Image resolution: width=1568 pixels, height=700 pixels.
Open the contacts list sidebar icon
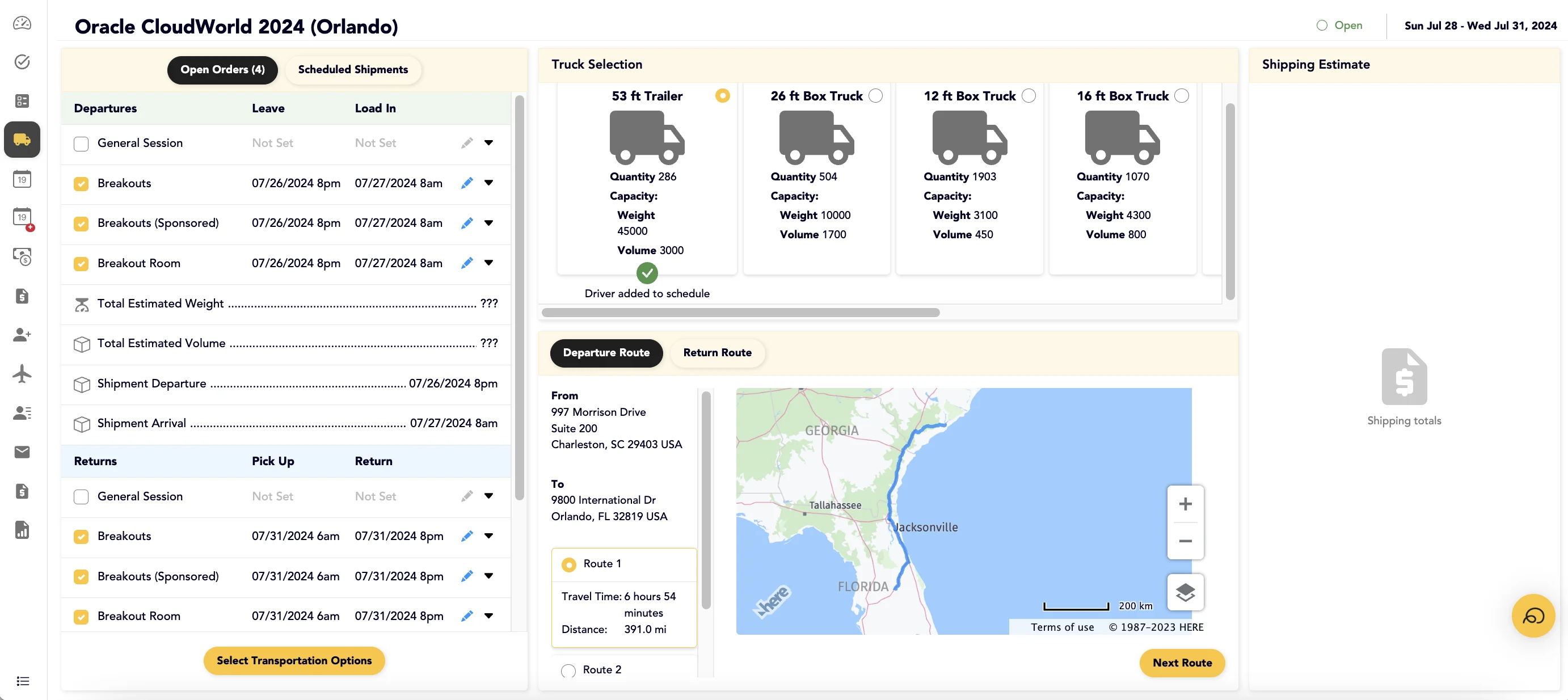point(22,413)
